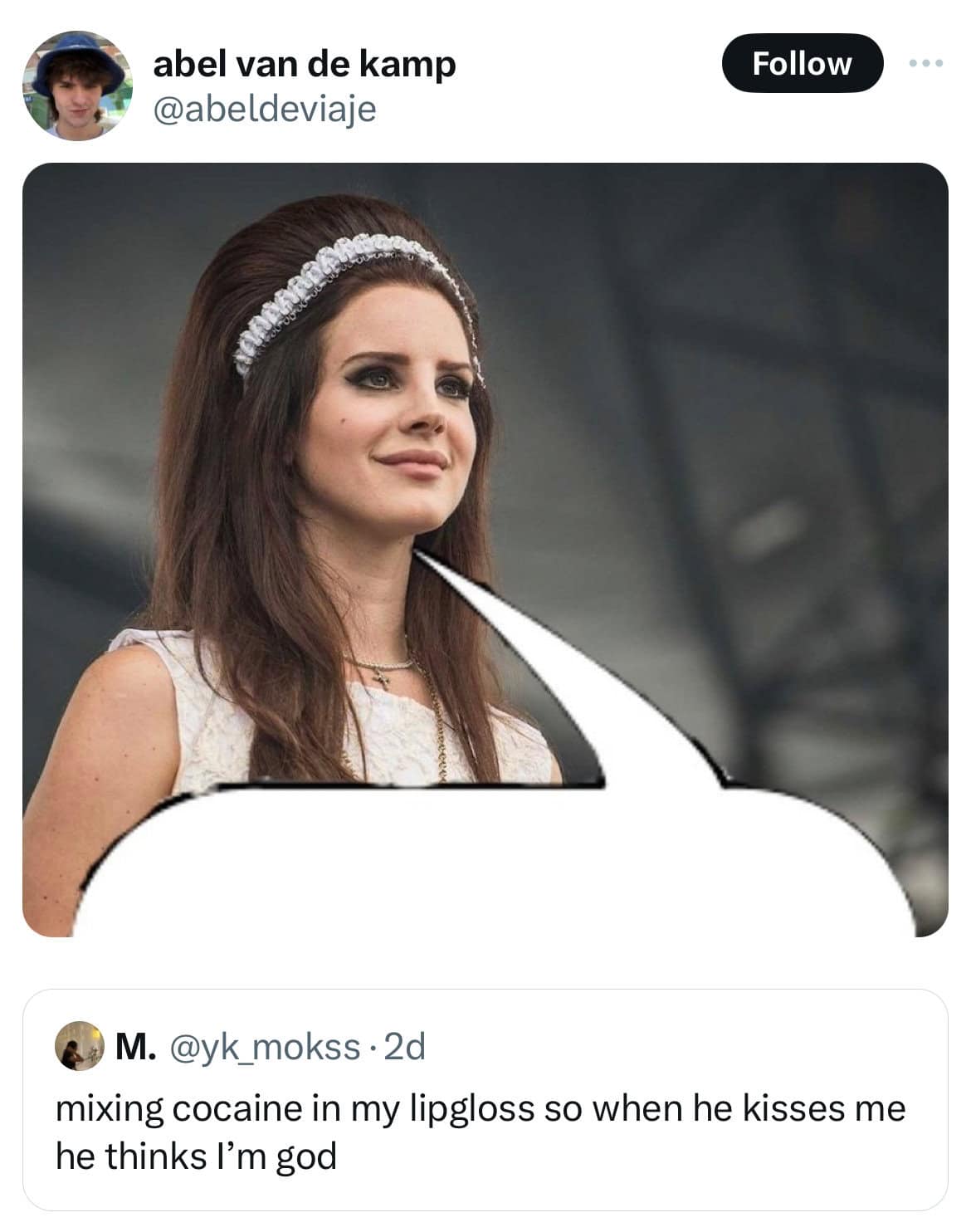Click the "M." name in quoted tweet
The height and width of the screenshot is (1232, 971).
tap(134, 1049)
